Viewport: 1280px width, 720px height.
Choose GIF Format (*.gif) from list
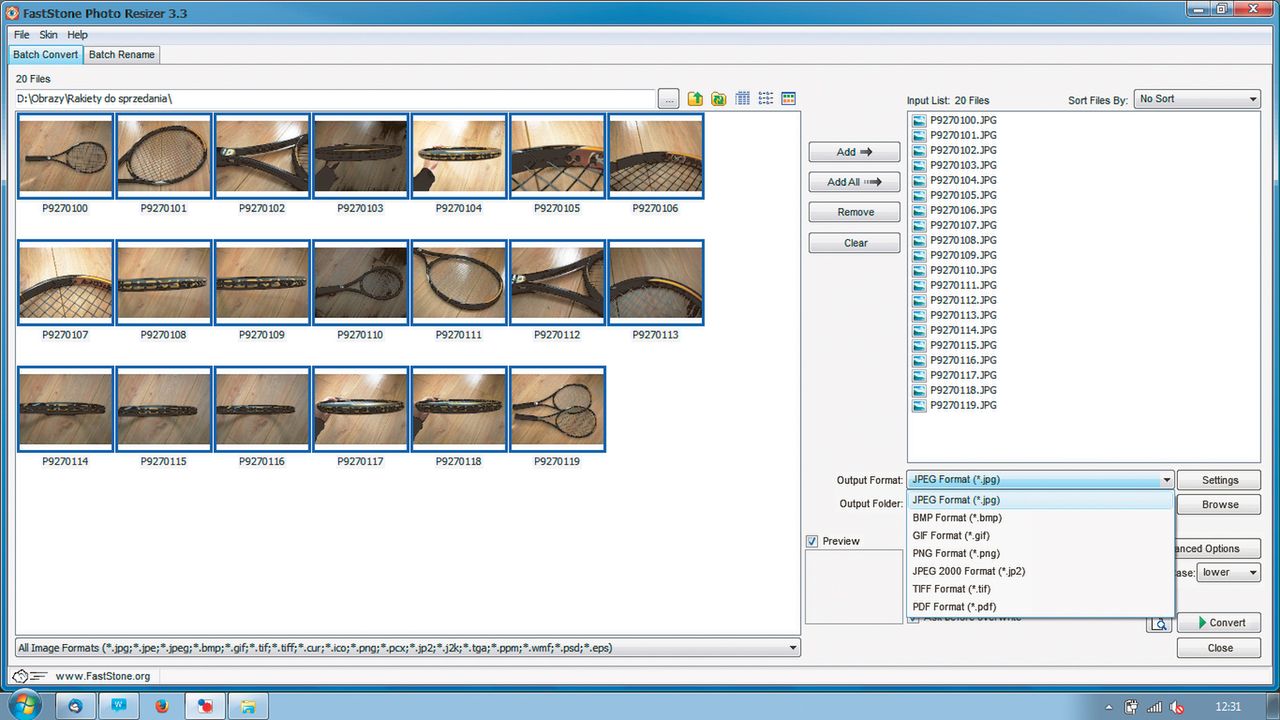(1040, 536)
